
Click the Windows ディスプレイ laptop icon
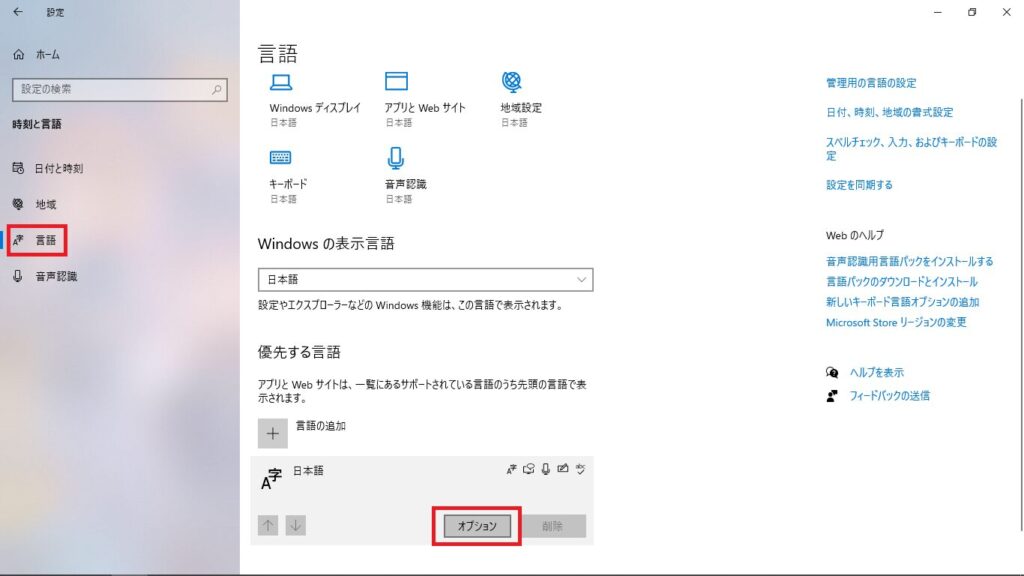click(281, 82)
